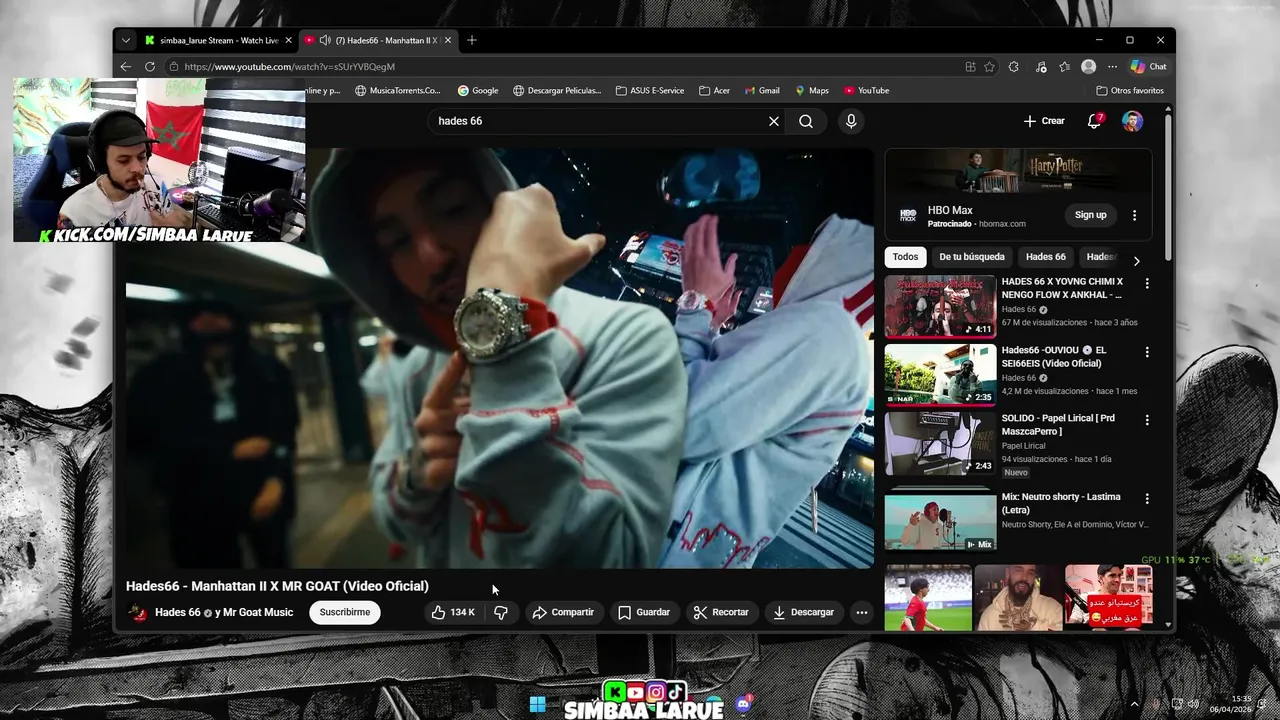The height and width of the screenshot is (720, 1280).
Task: Go back to previous page
Action: (126, 66)
